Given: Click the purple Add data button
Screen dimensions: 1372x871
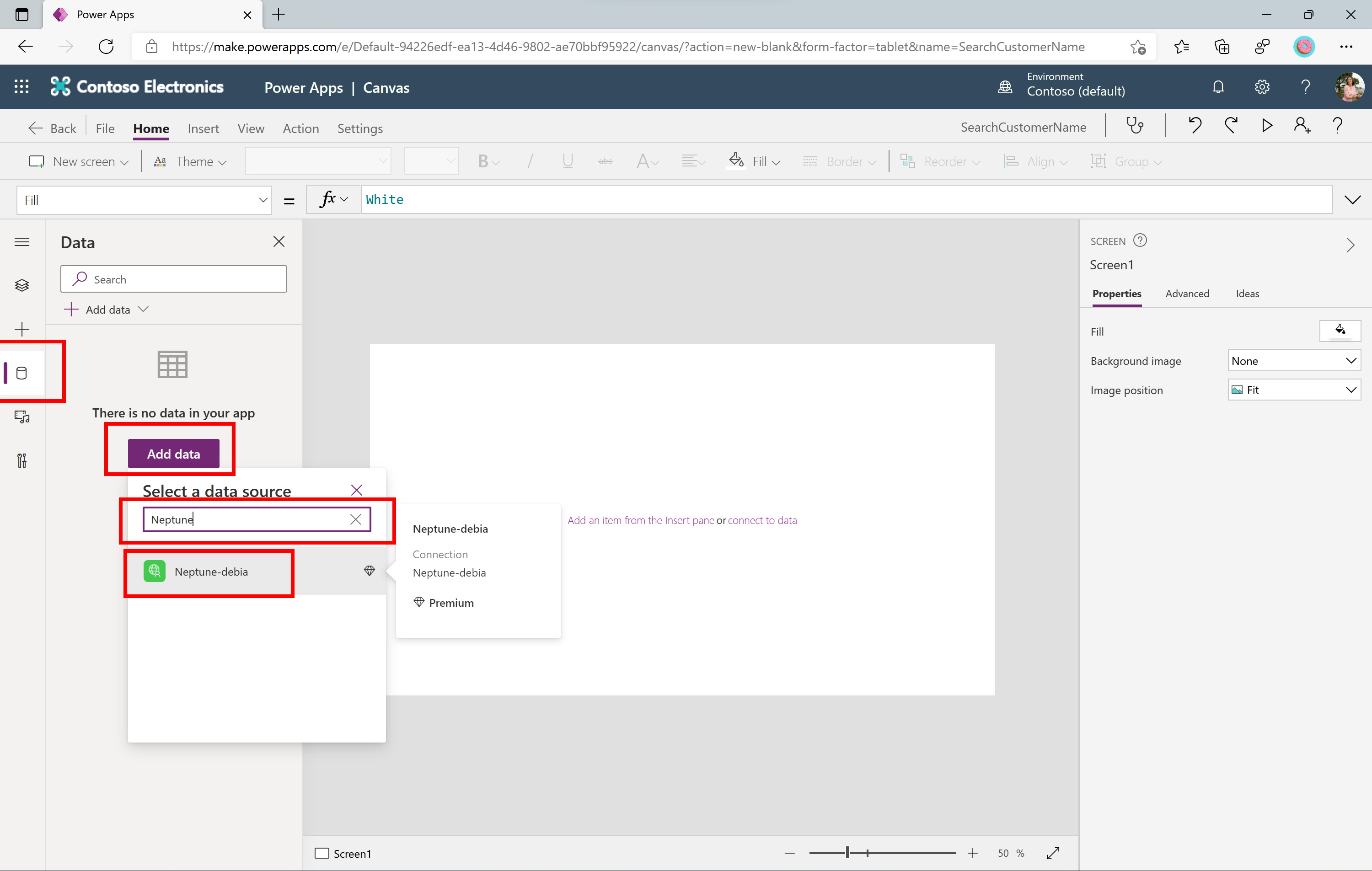Looking at the screenshot, I should pos(173,454).
